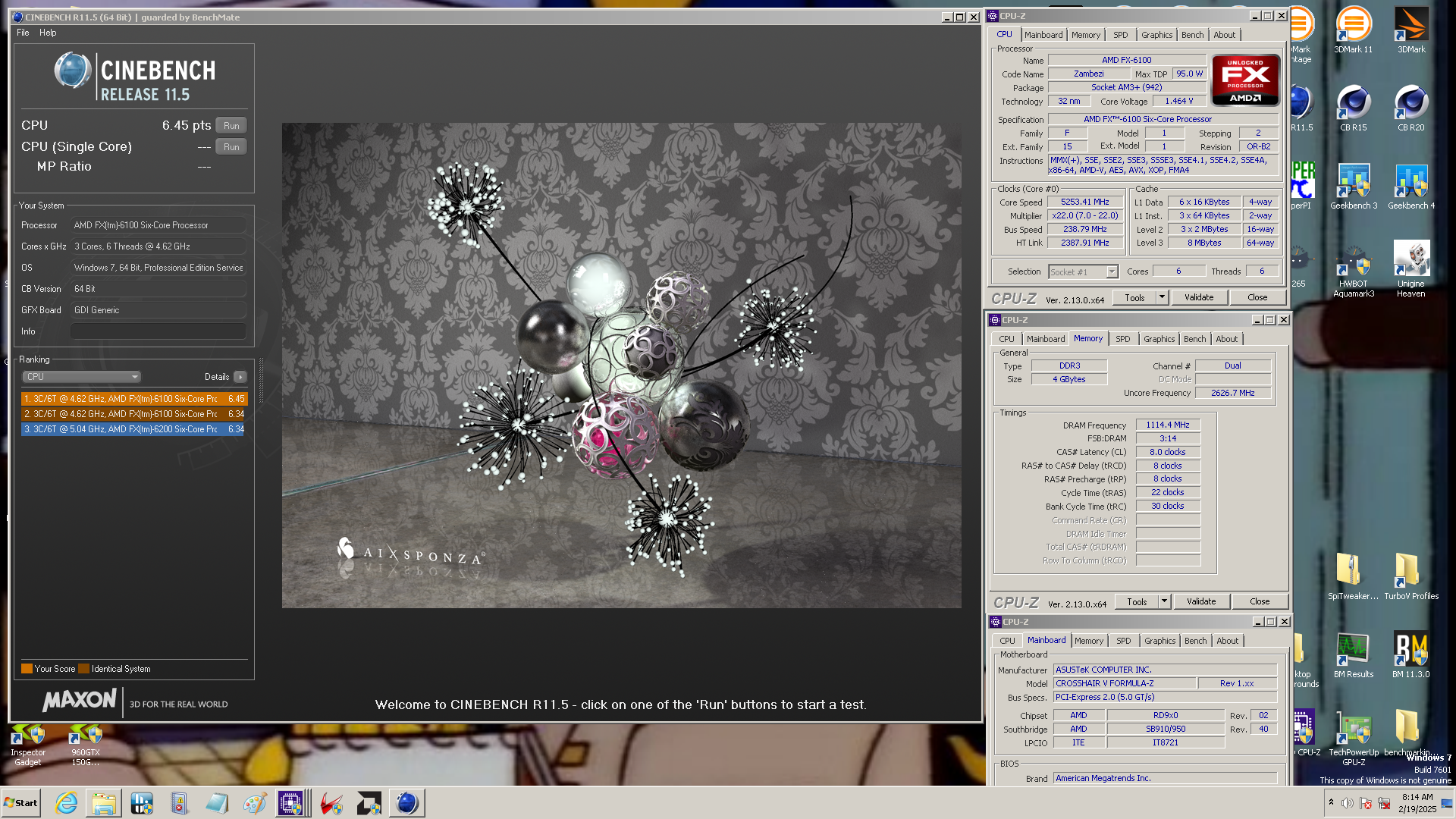
Task: Open Geekbench 4 desktop icon
Action: 1410,187
